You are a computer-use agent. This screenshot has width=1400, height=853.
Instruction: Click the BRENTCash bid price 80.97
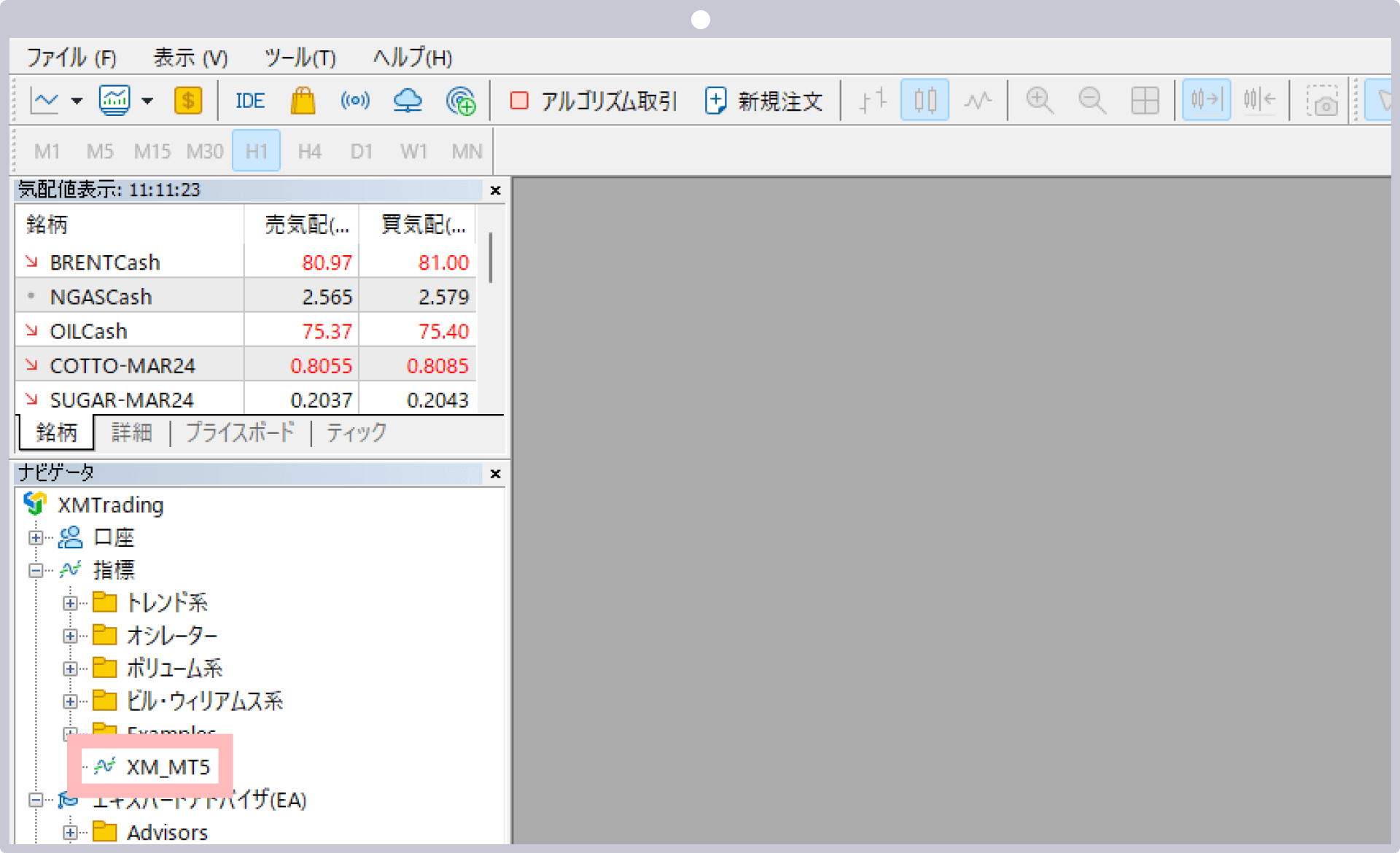pos(327,262)
